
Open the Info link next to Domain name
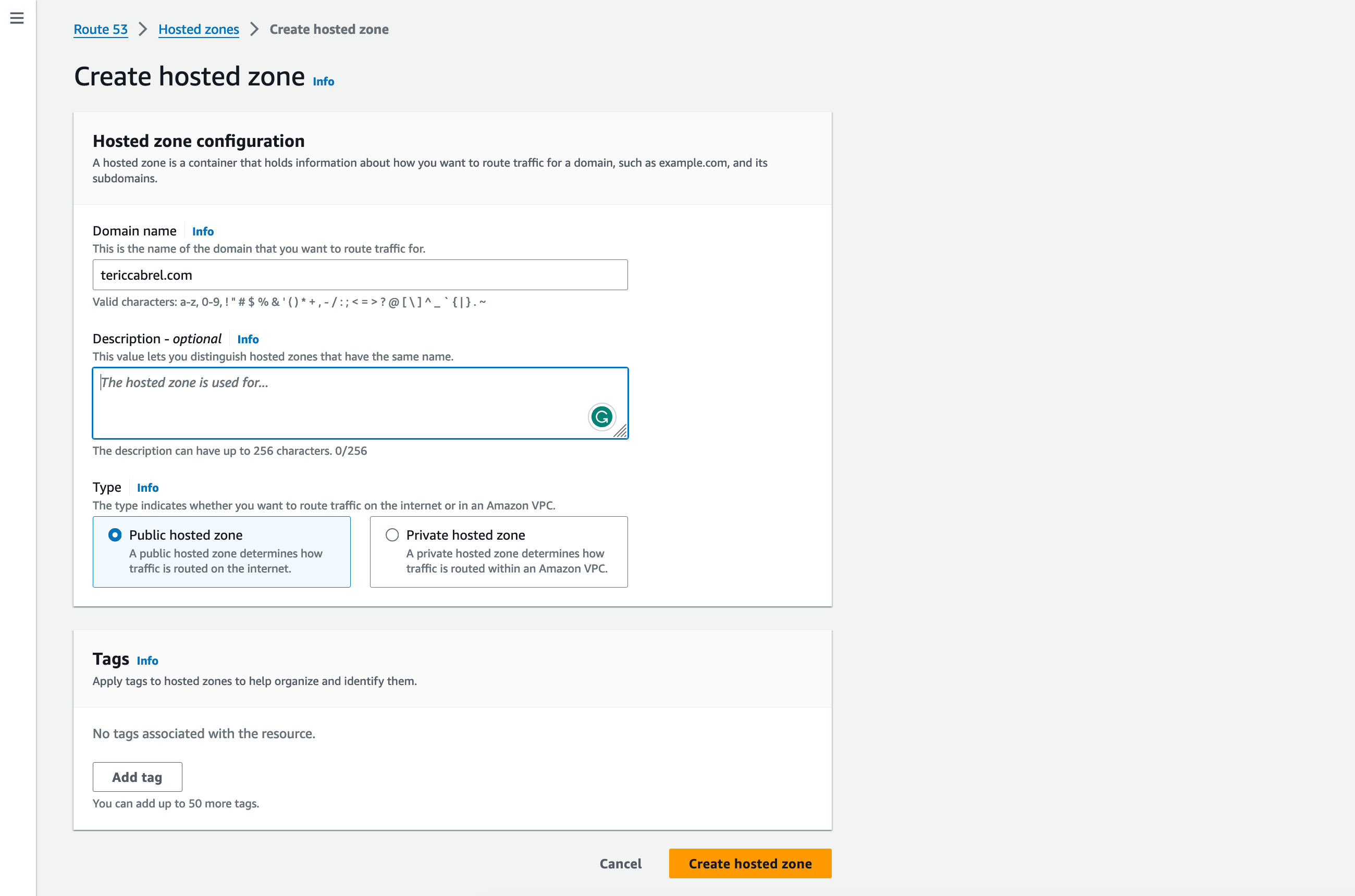coord(202,231)
